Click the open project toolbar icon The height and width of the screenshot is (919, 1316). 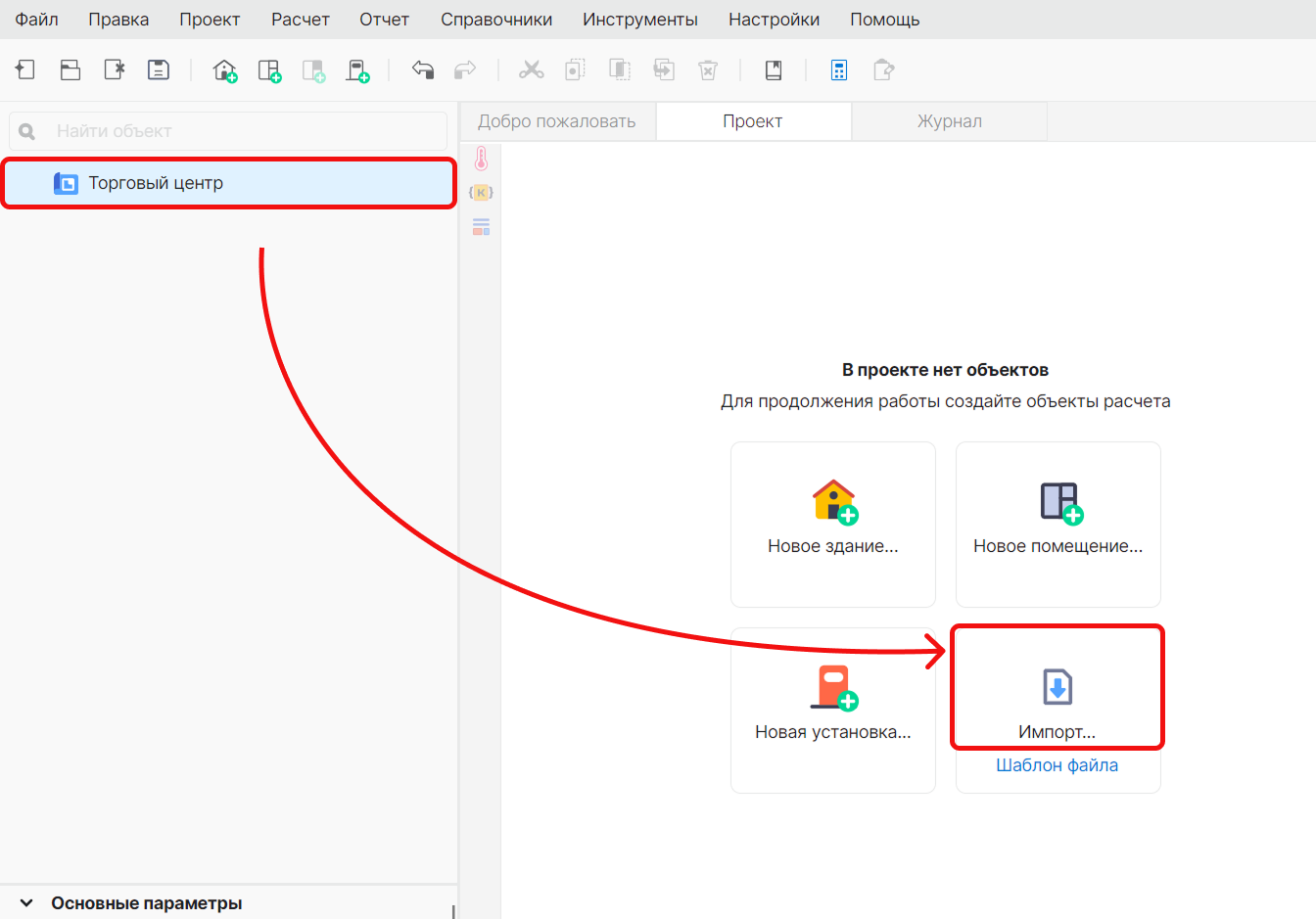(x=70, y=69)
